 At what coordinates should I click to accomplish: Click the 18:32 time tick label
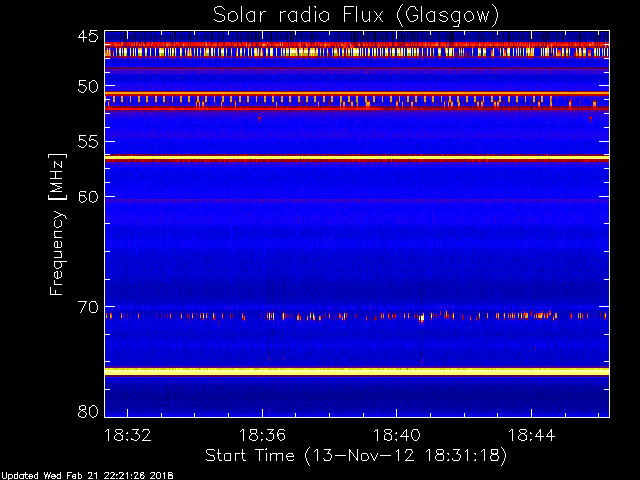pos(128,435)
